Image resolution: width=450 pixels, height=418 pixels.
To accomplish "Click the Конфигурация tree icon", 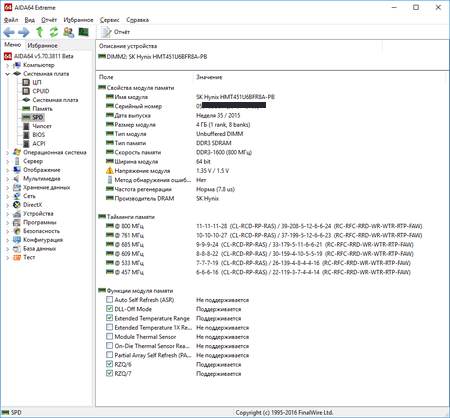I will pos(17,240).
